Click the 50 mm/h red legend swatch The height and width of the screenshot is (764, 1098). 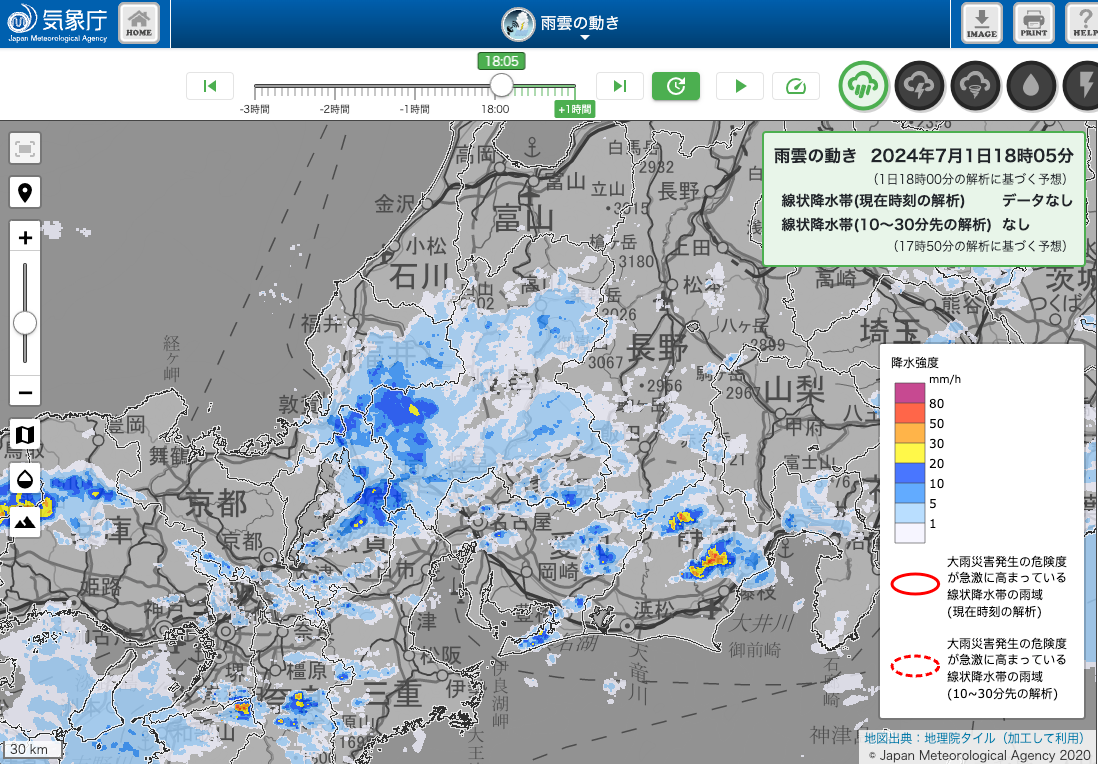click(x=910, y=413)
